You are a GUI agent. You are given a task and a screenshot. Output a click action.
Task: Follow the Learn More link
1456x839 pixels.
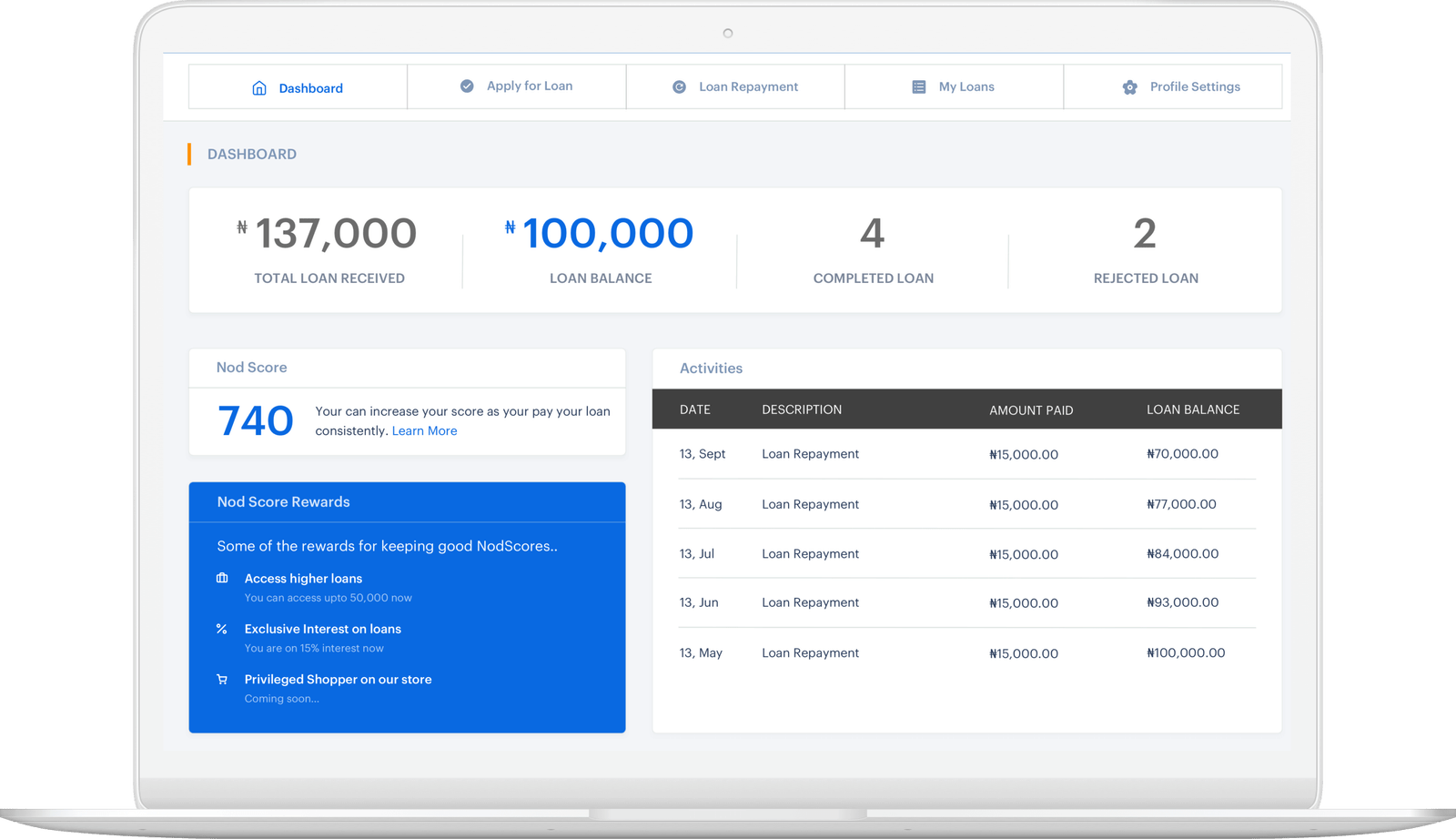[x=424, y=431]
